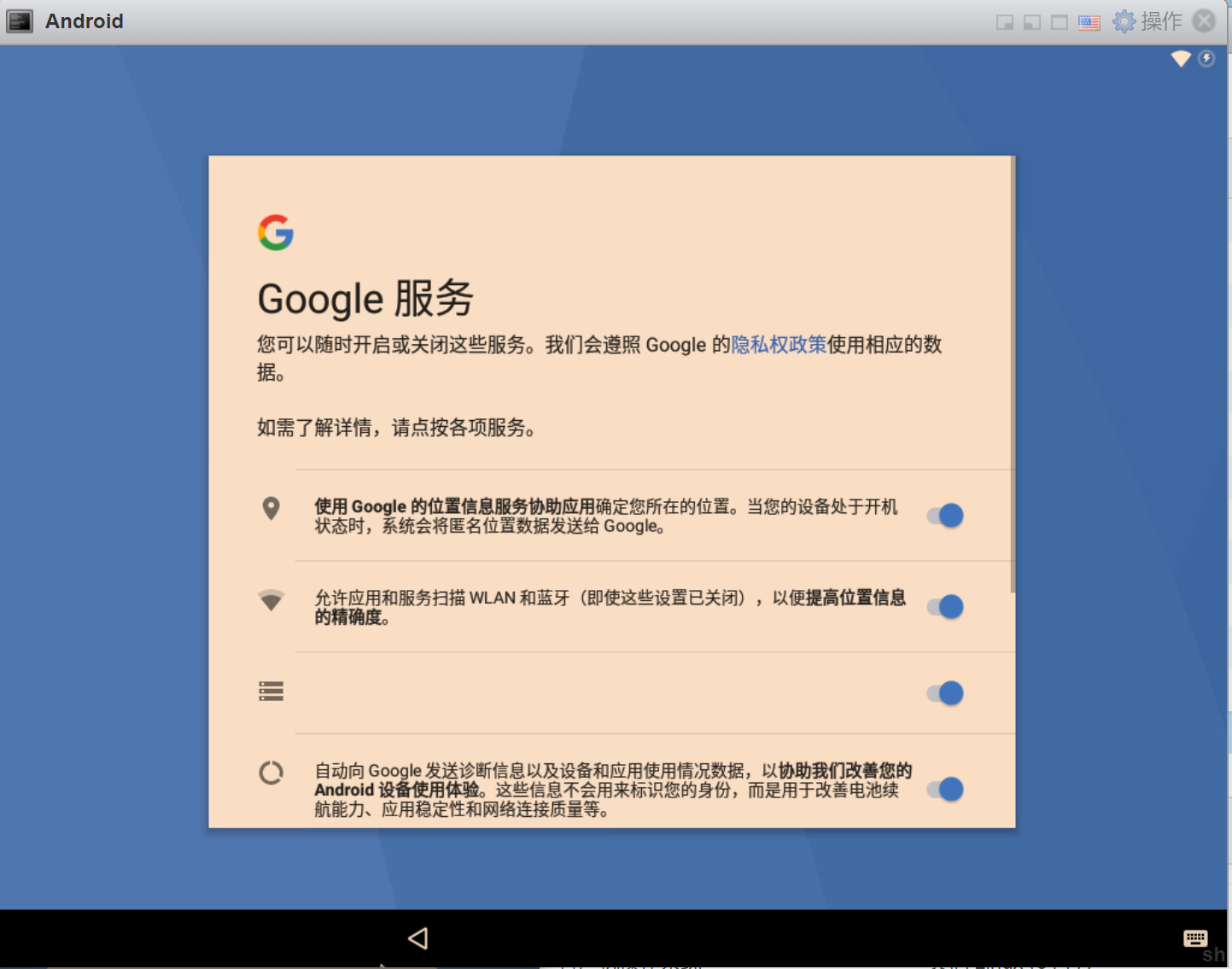This screenshot has height=969, width=1232.
Task: Open the 操作 gear settings menu
Action: (x=1147, y=21)
